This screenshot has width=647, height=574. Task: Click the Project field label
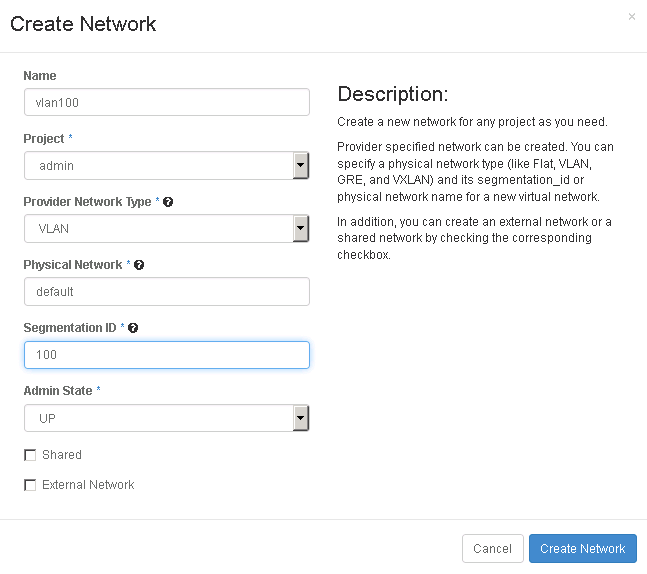[44, 139]
